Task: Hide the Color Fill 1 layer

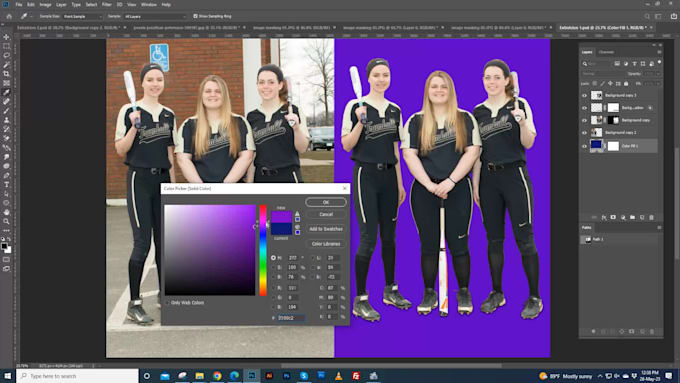Action: click(584, 146)
